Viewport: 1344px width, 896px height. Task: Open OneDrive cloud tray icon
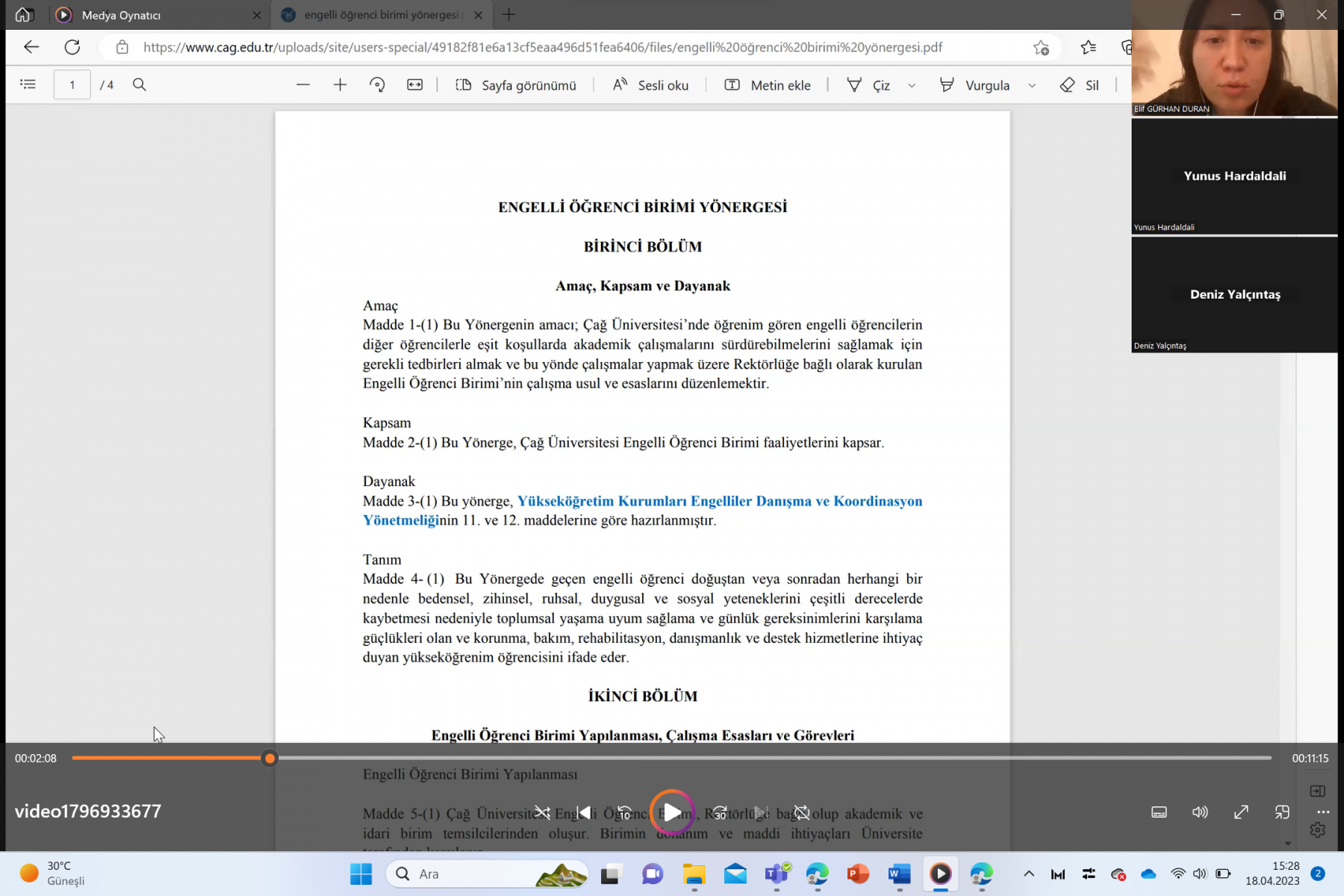coord(1148,874)
